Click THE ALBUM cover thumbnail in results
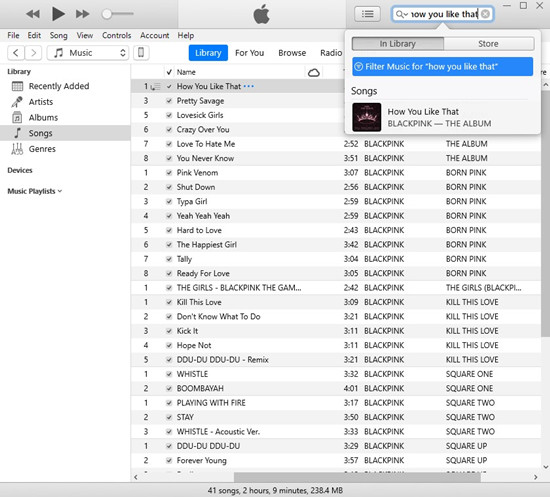This screenshot has width=550, height=497. (367, 117)
